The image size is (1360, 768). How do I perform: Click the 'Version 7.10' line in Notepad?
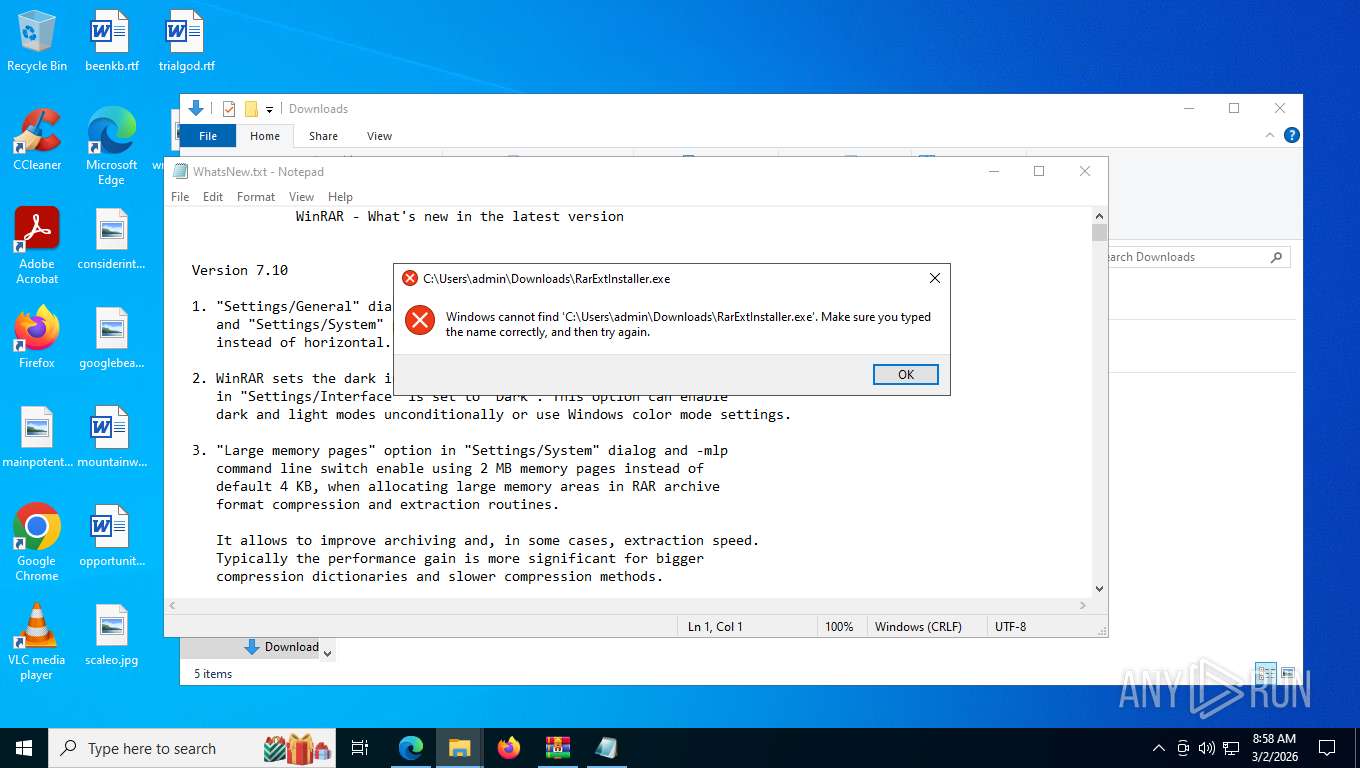(240, 270)
